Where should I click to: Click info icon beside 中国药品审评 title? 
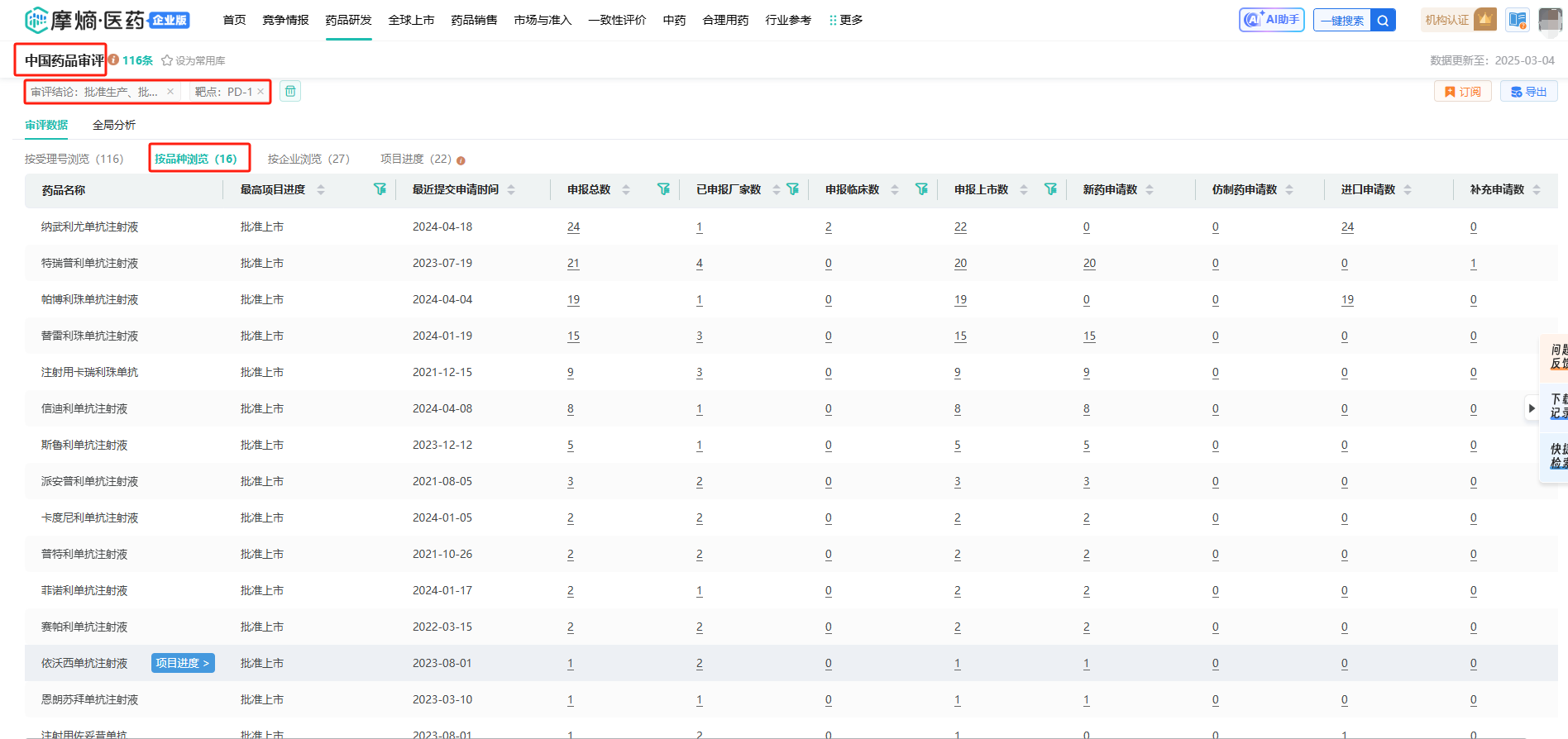(114, 60)
